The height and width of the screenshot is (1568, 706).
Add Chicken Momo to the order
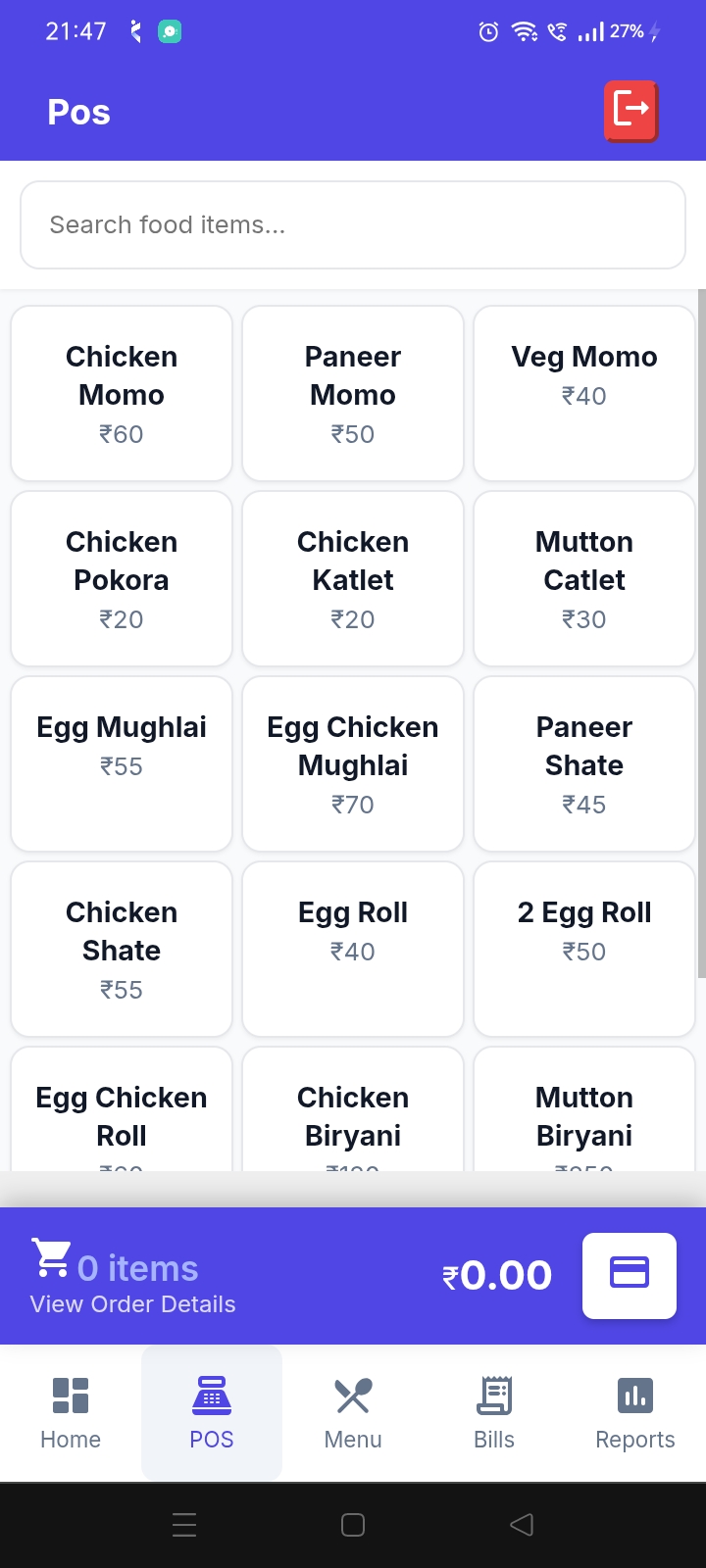[122, 393]
